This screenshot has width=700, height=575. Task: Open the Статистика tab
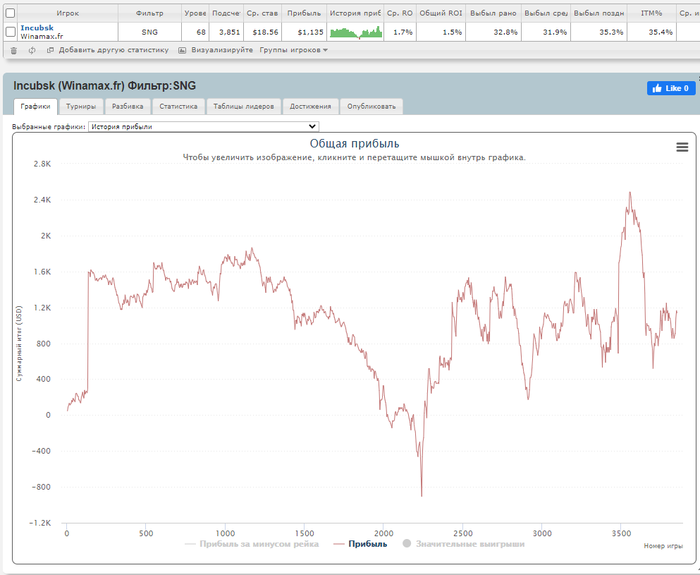[x=178, y=106]
